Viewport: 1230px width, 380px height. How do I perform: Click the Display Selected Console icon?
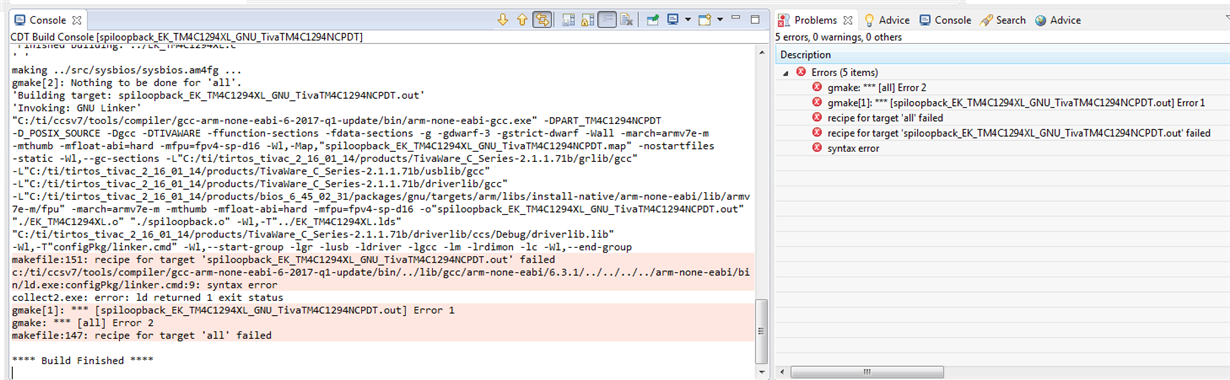pyautogui.click(x=673, y=19)
